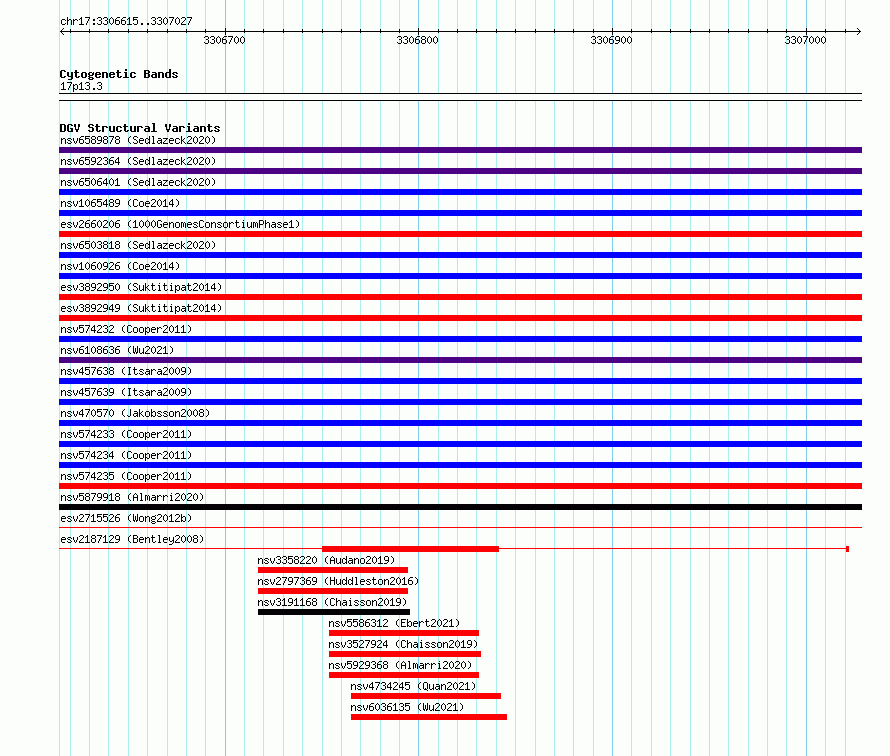Click nsv2797369 (Huddleston2016) label
890x756 pixels.
click(338, 581)
